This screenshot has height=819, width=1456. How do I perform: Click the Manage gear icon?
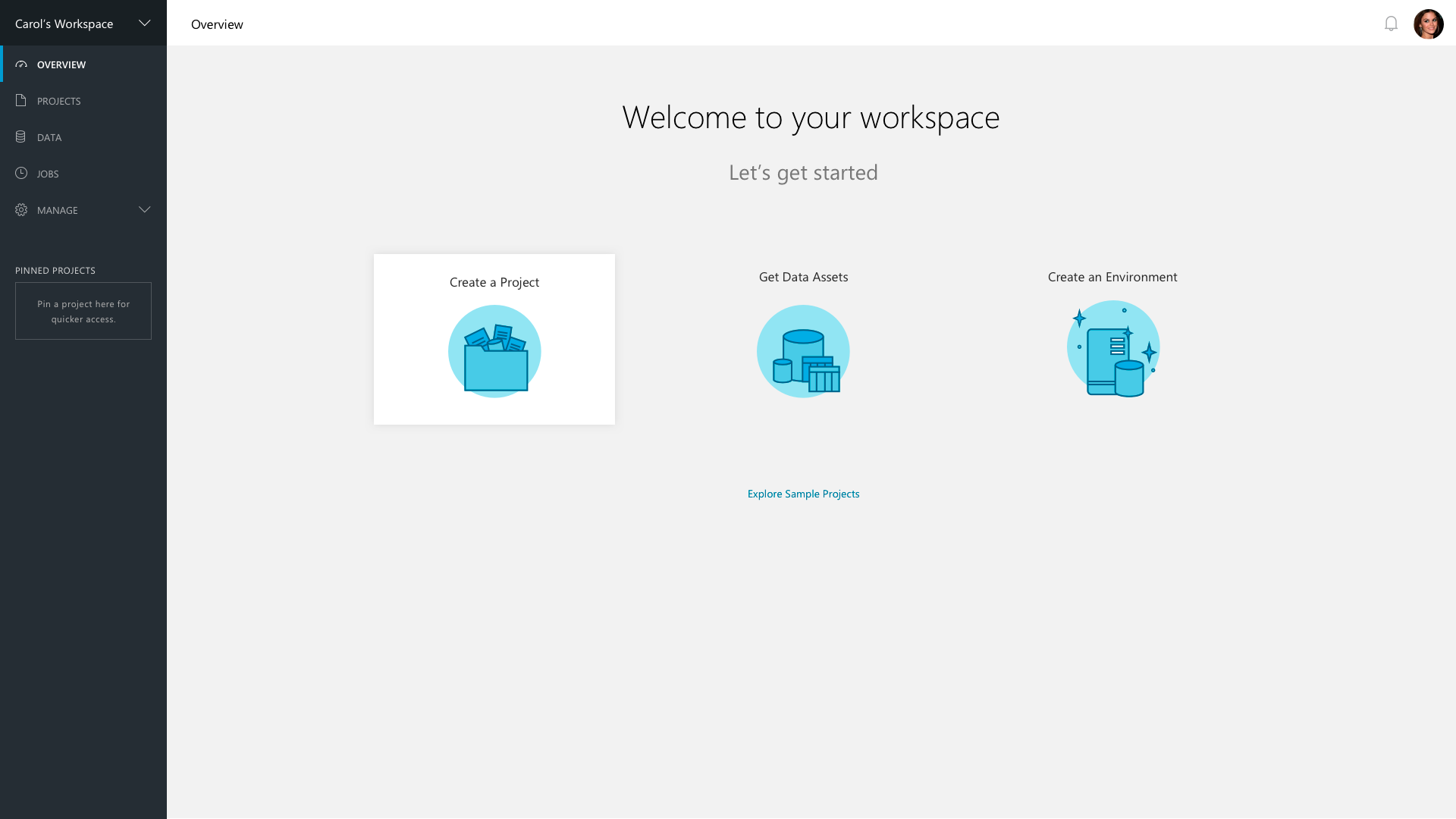tap(21, 210)
